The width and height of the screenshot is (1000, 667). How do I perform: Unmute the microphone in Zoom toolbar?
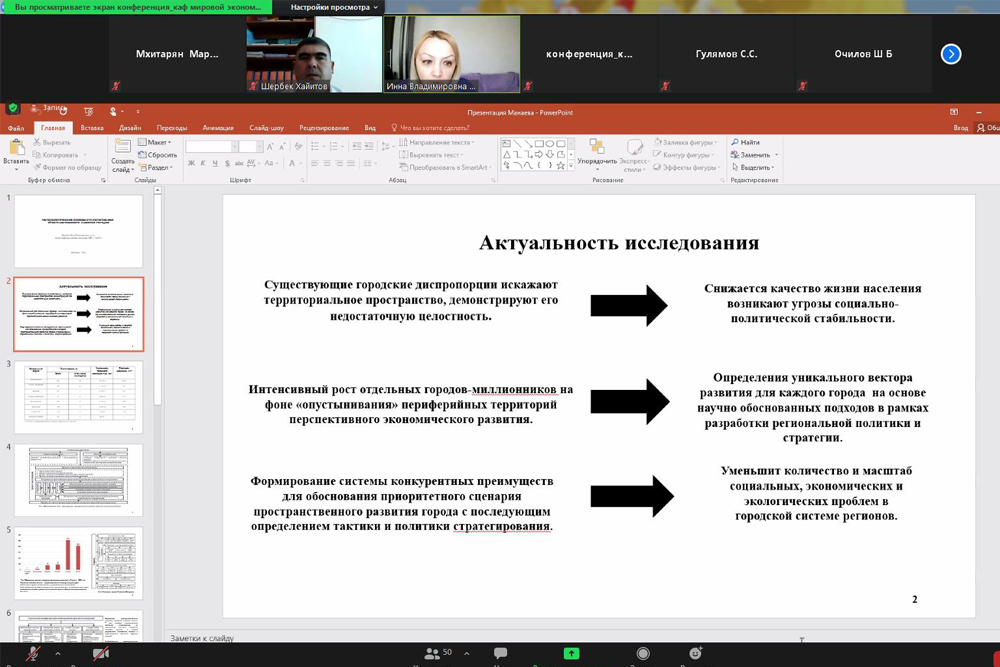point(33,654)
